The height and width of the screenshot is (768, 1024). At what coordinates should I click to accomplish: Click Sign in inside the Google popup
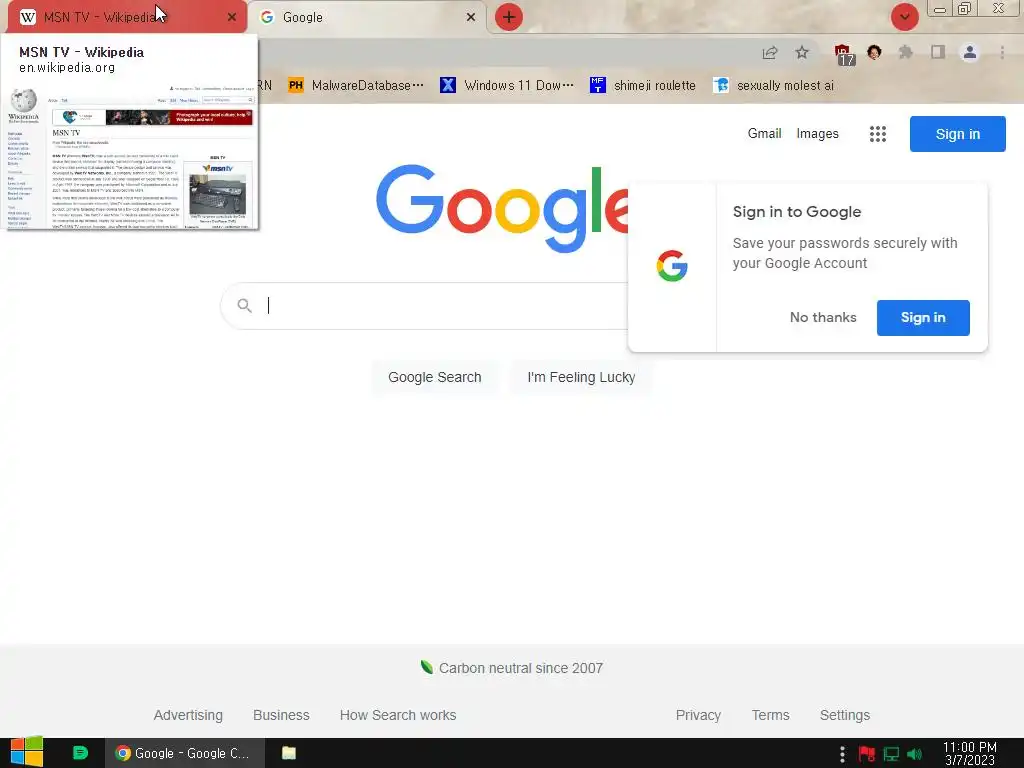(923, 318)
